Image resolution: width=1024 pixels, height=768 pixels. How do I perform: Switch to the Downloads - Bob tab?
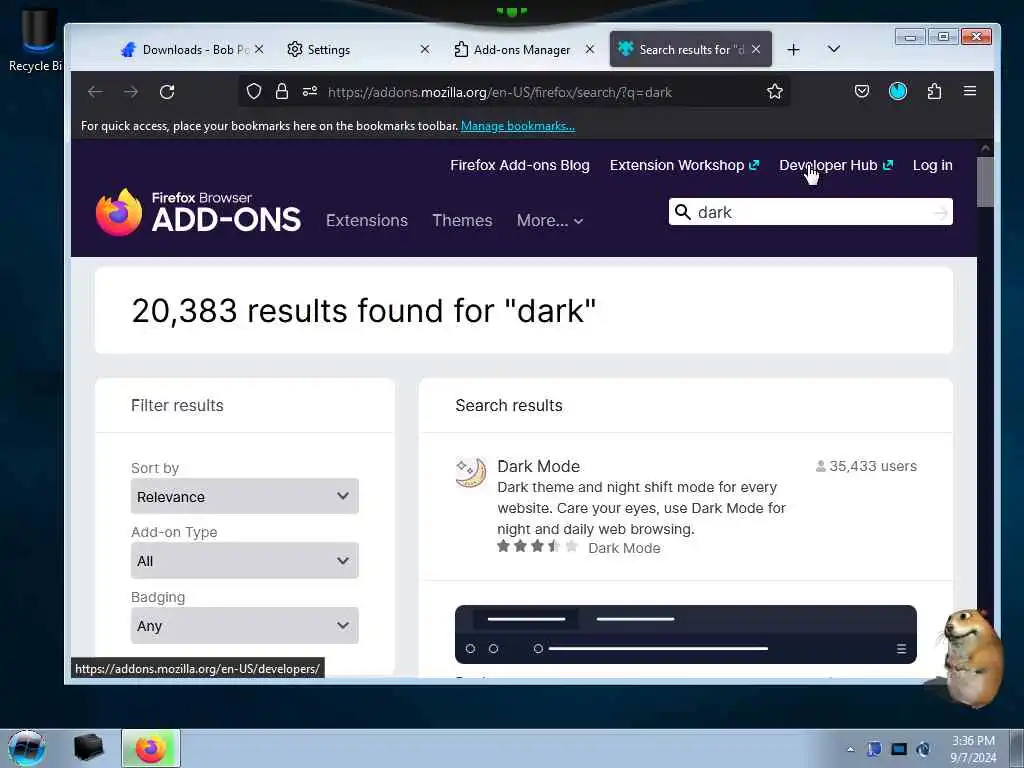pos(193,50)
